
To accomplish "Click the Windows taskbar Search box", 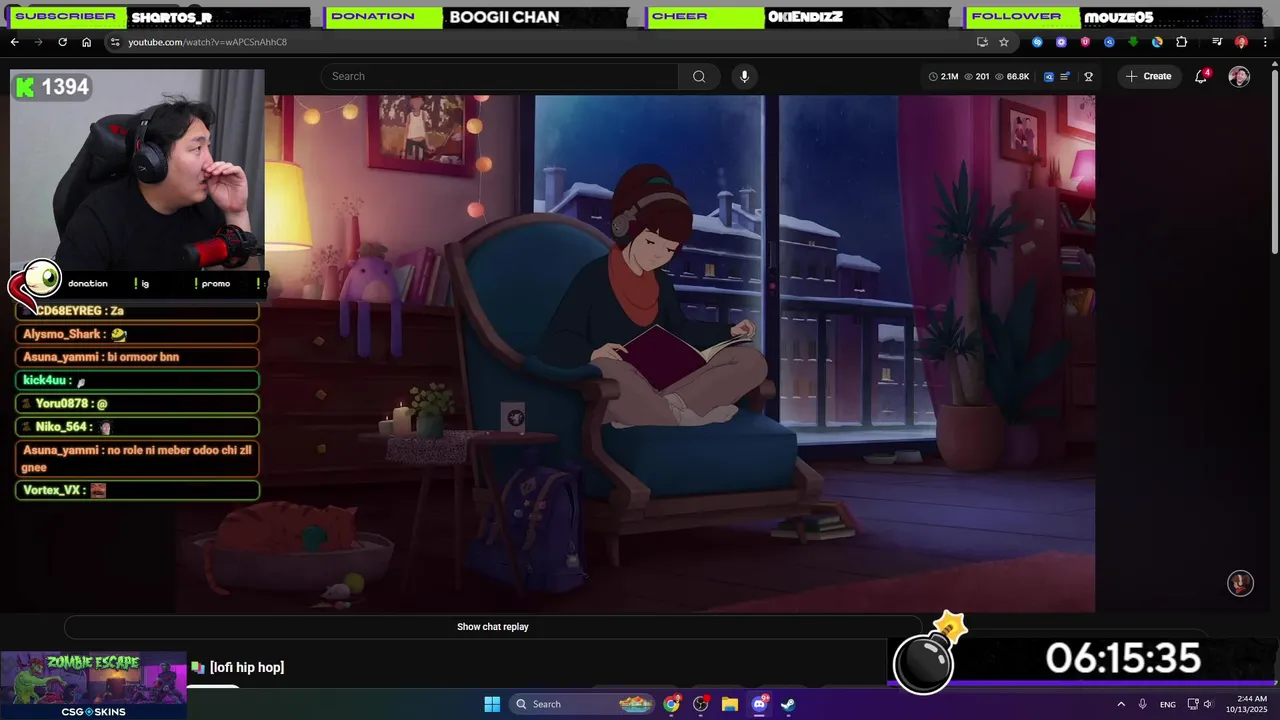I will pyautogui.click(x=582, y=704).
